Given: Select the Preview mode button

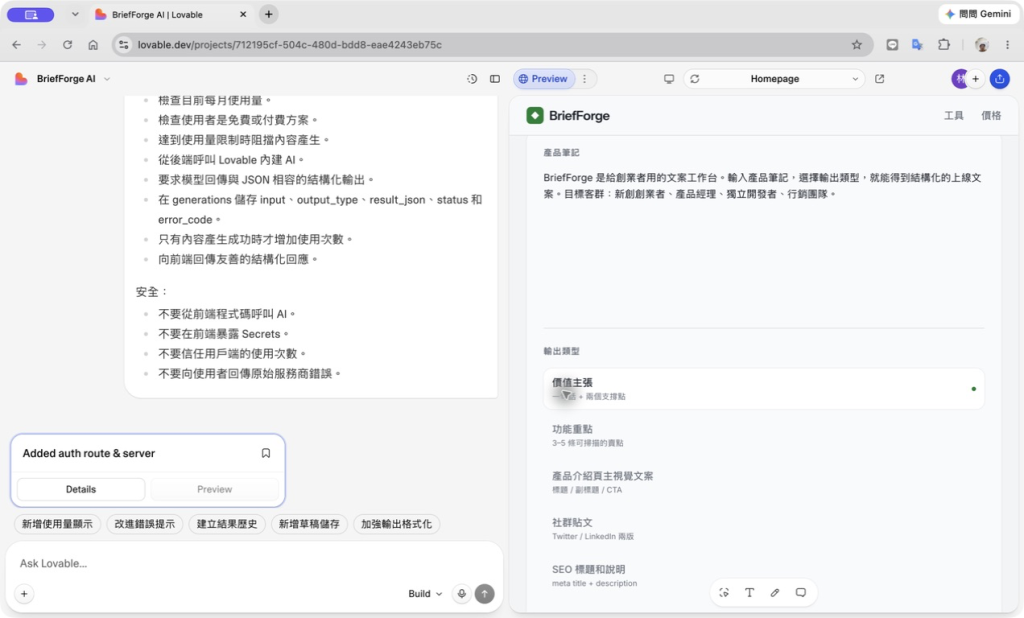Looking at the screenshot, I should [x=543, y=78].
